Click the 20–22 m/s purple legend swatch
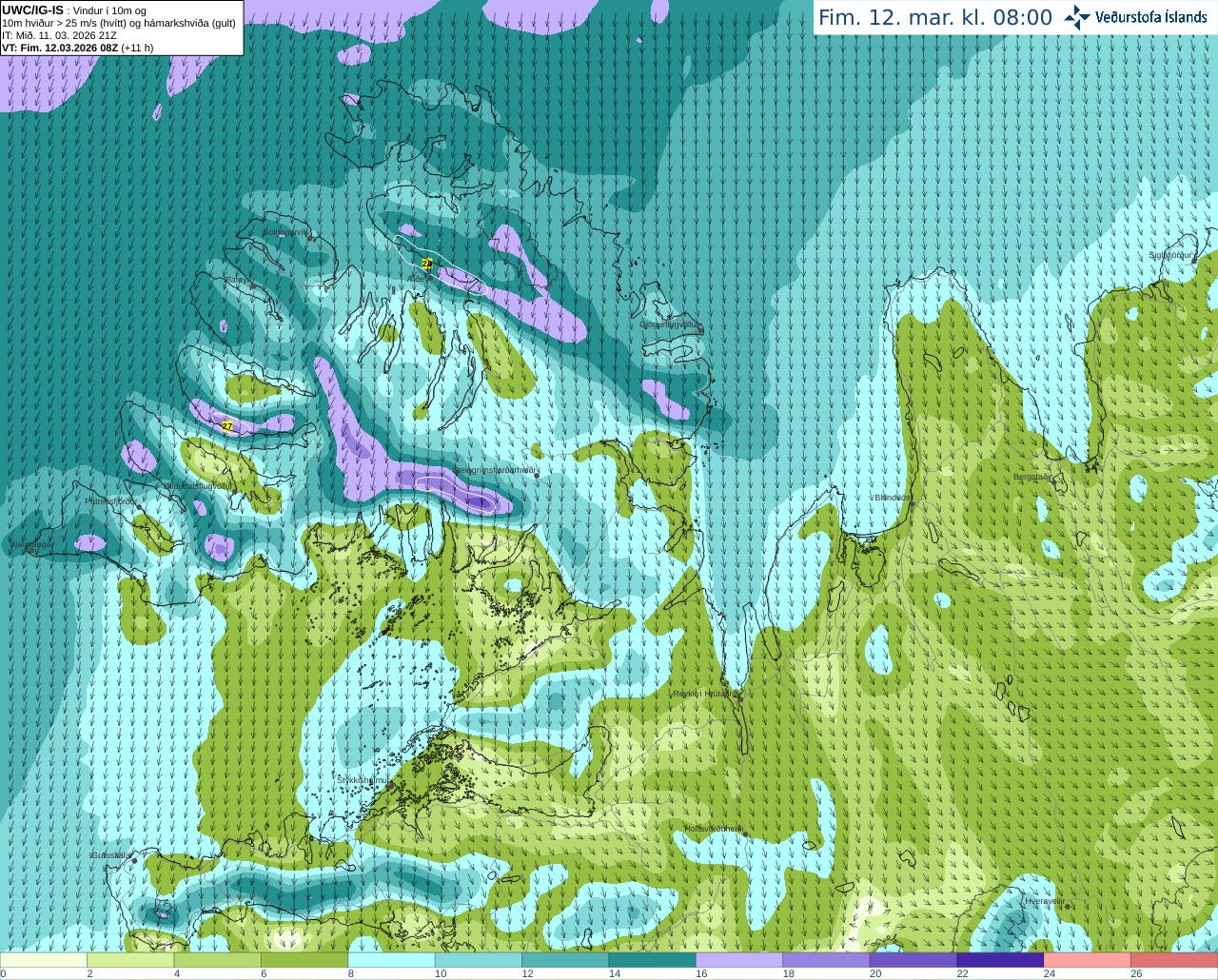 tap(913, 960)
